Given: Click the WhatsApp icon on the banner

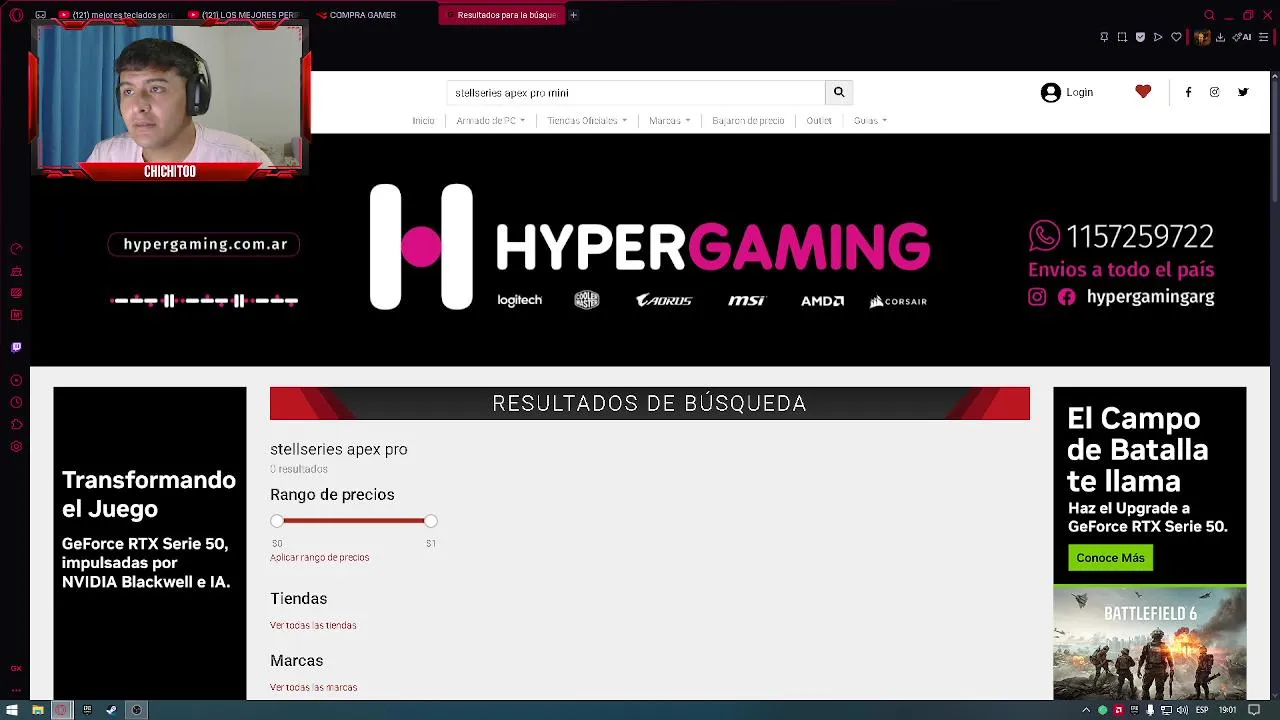Looking at the screenshot, I should click(1044, 236).
